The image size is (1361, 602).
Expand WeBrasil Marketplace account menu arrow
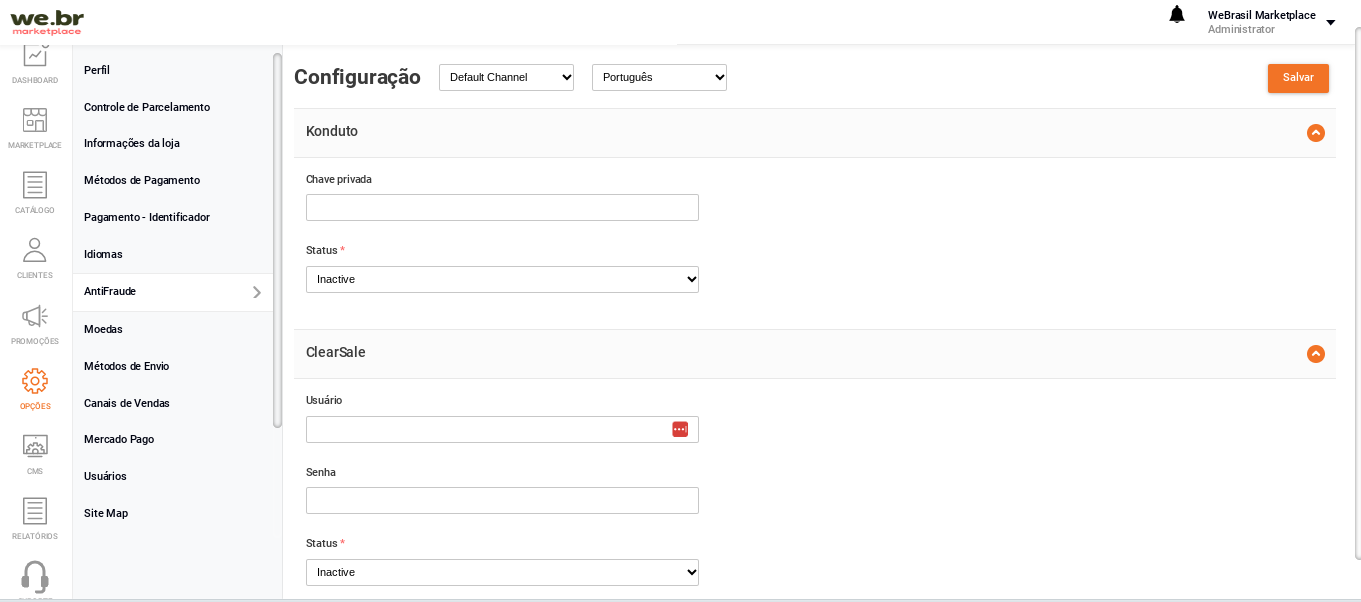tap(1330, 22)
